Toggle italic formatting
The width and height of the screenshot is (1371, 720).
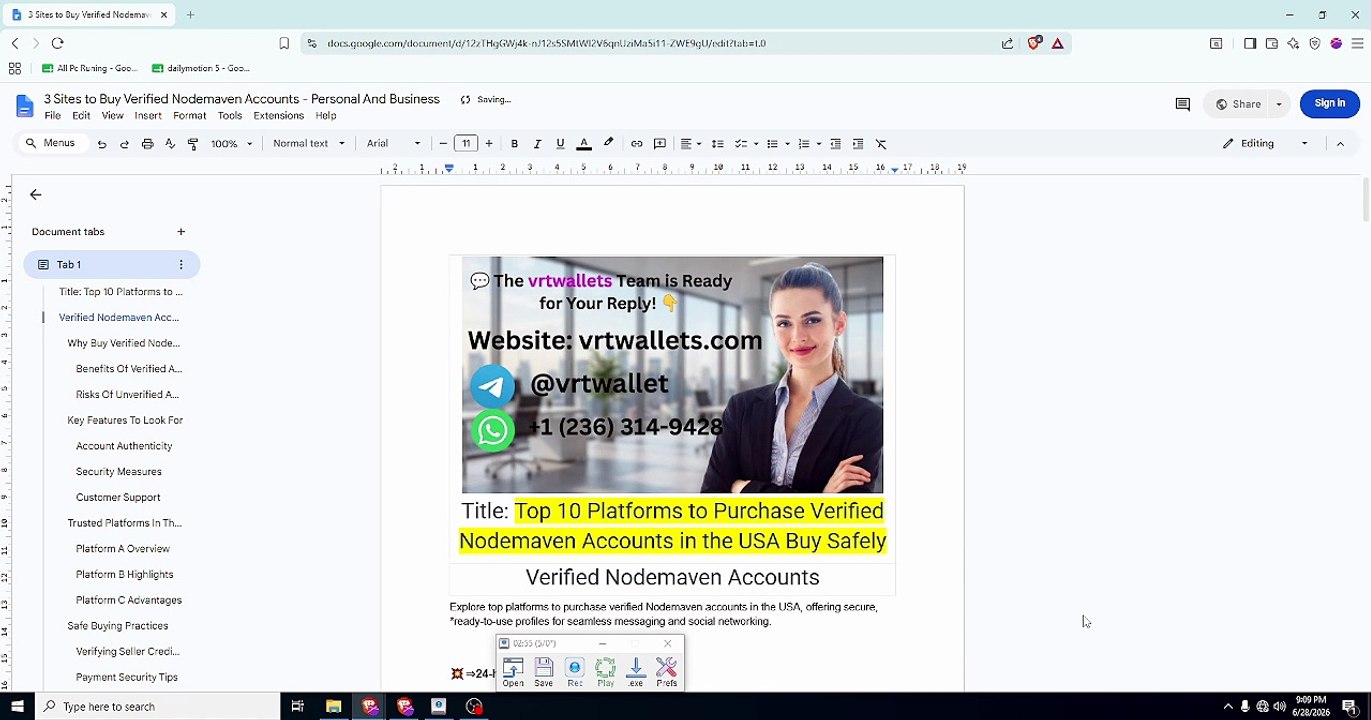[537, 144]
